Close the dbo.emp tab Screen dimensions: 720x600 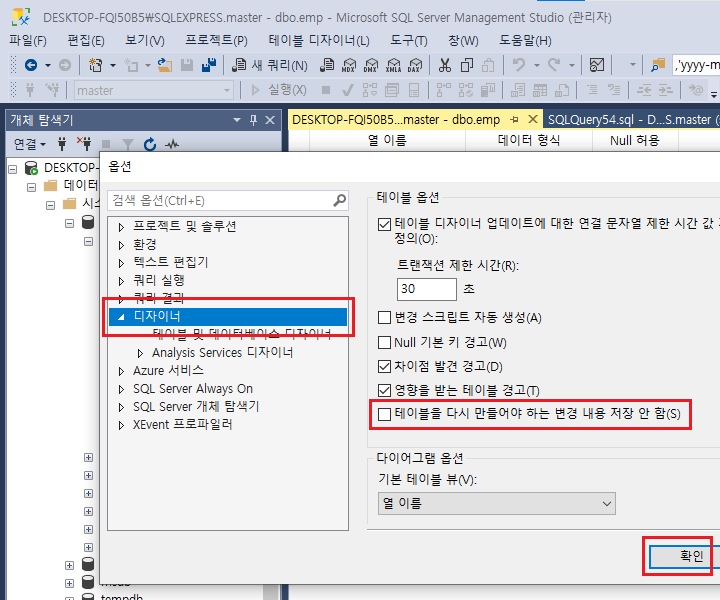pos(533,119)
